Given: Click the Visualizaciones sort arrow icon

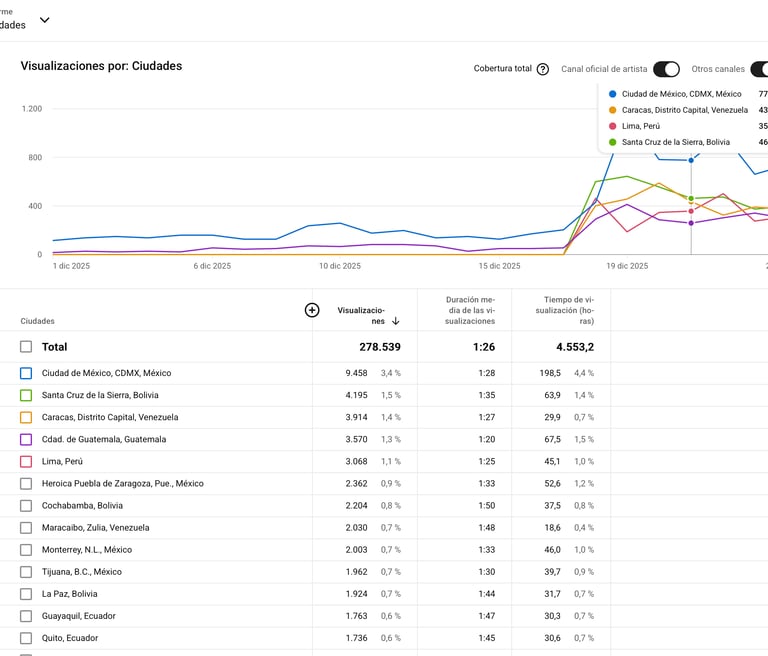Looking at the screenshot, I should click(x=396, y=321).
